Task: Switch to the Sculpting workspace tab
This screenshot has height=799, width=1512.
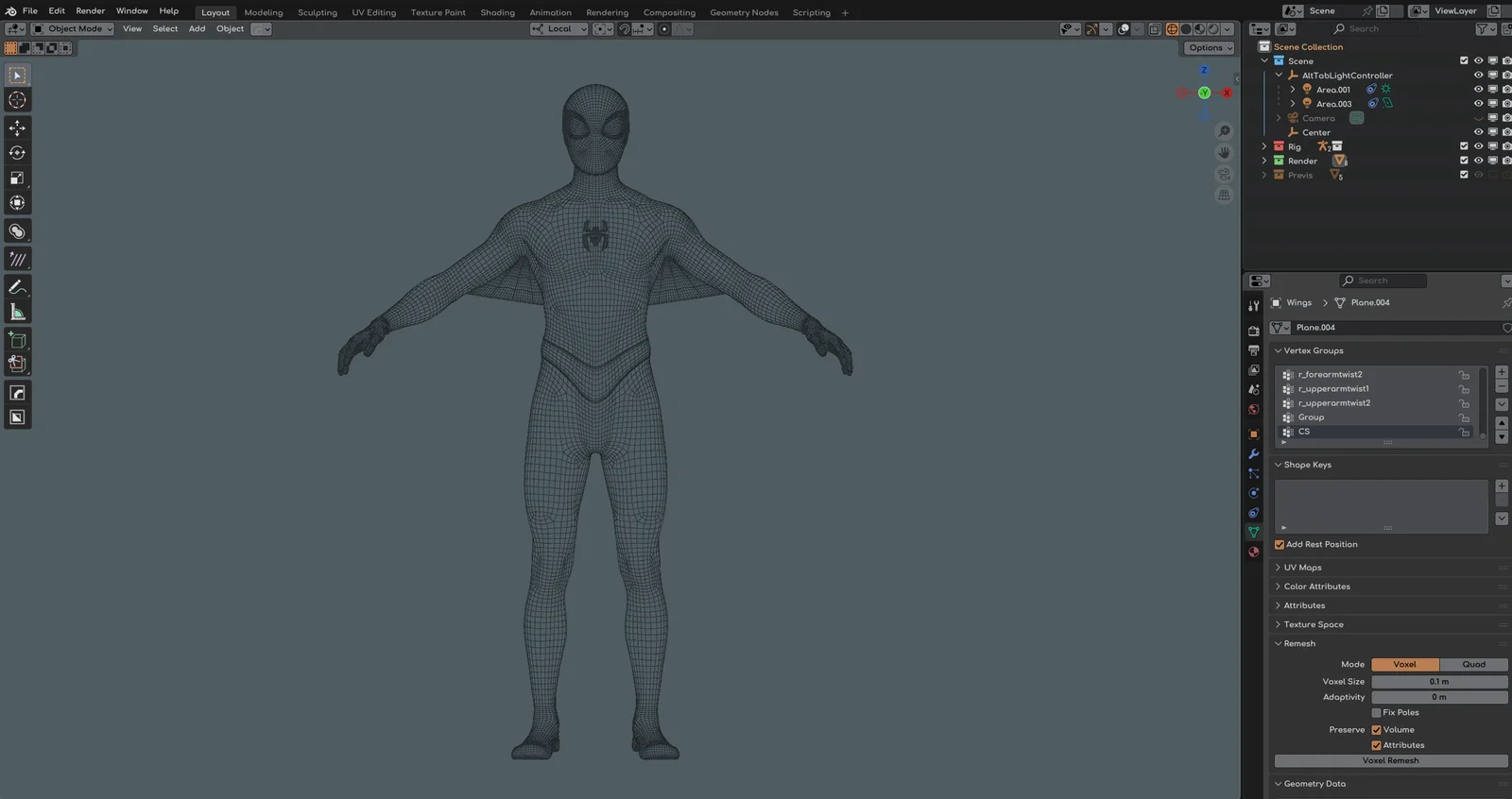Action: (317, 12)
